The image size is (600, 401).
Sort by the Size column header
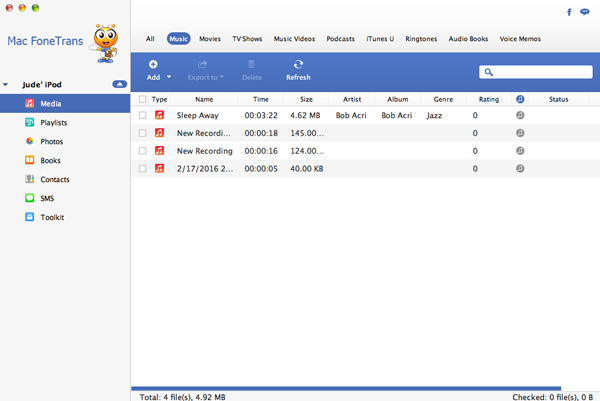pyautogui.click(x=306, y=99)
